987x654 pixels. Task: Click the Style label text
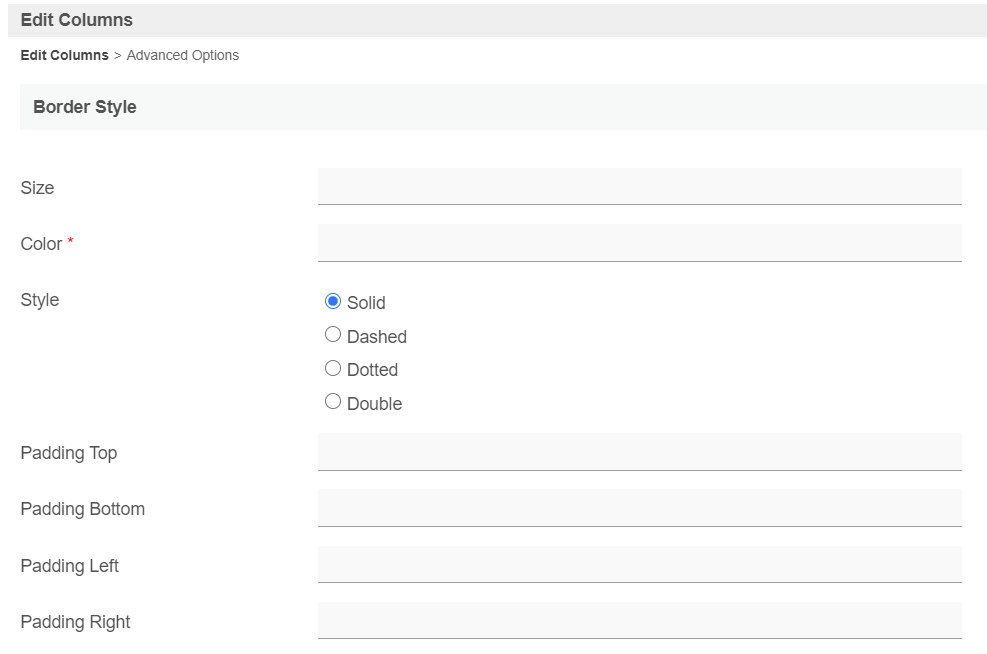pos(40,300)
